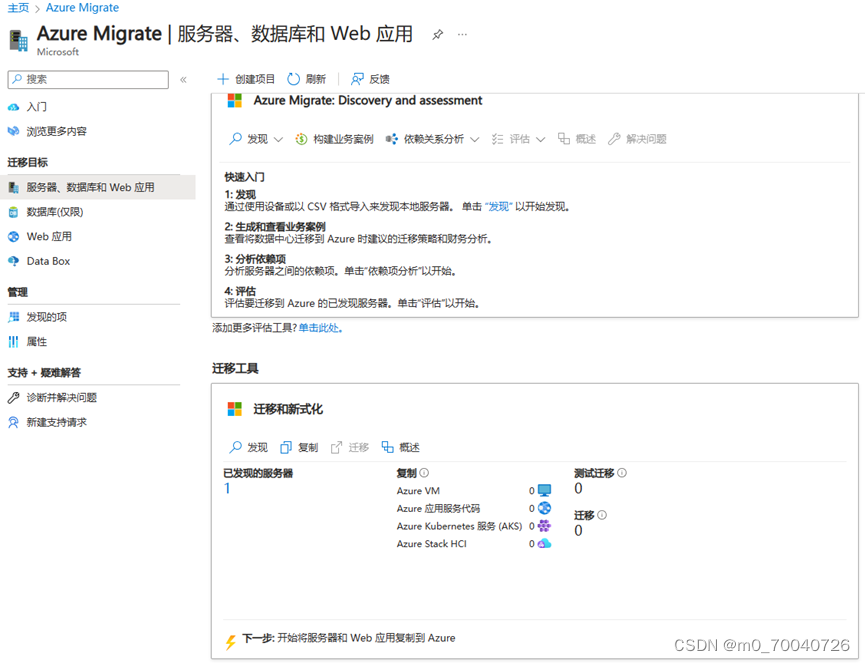The width and height of the screenshot is (865, 663).
Task: Open 反馈 feedback button
Action: click(370, 79)
